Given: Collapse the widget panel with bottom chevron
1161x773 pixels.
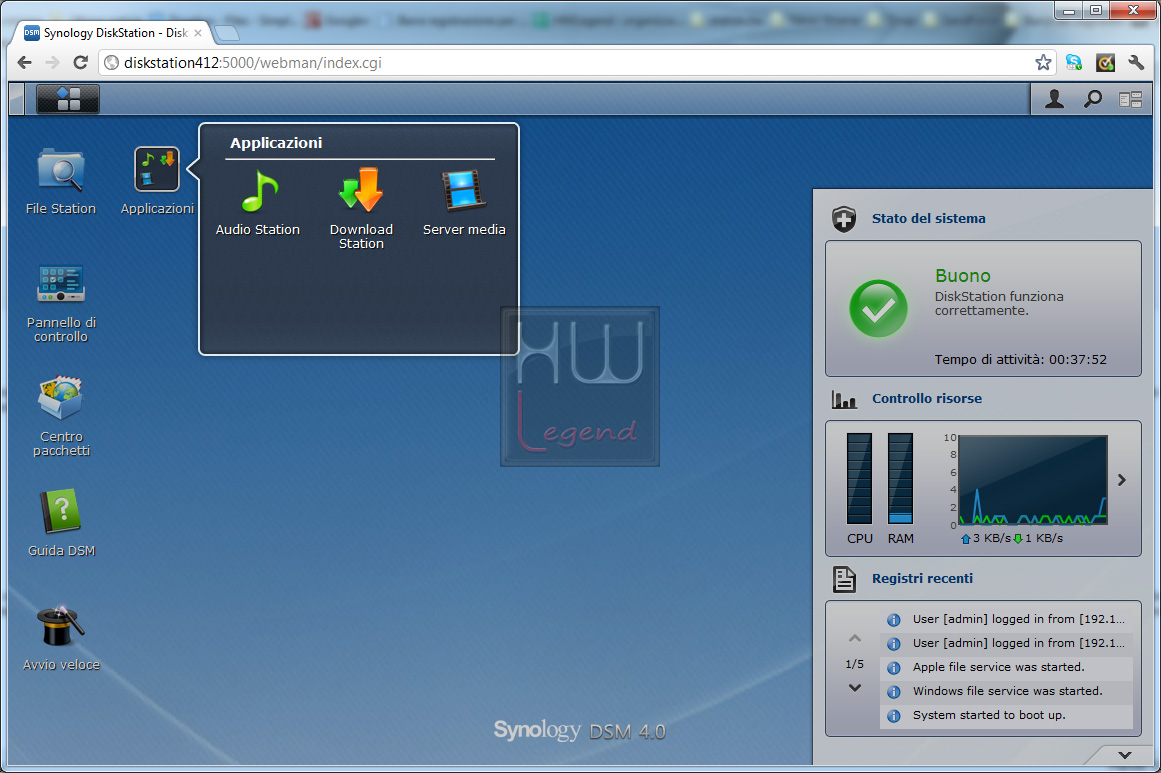Looking at the screenshot, I should (x=1125, y=755).
